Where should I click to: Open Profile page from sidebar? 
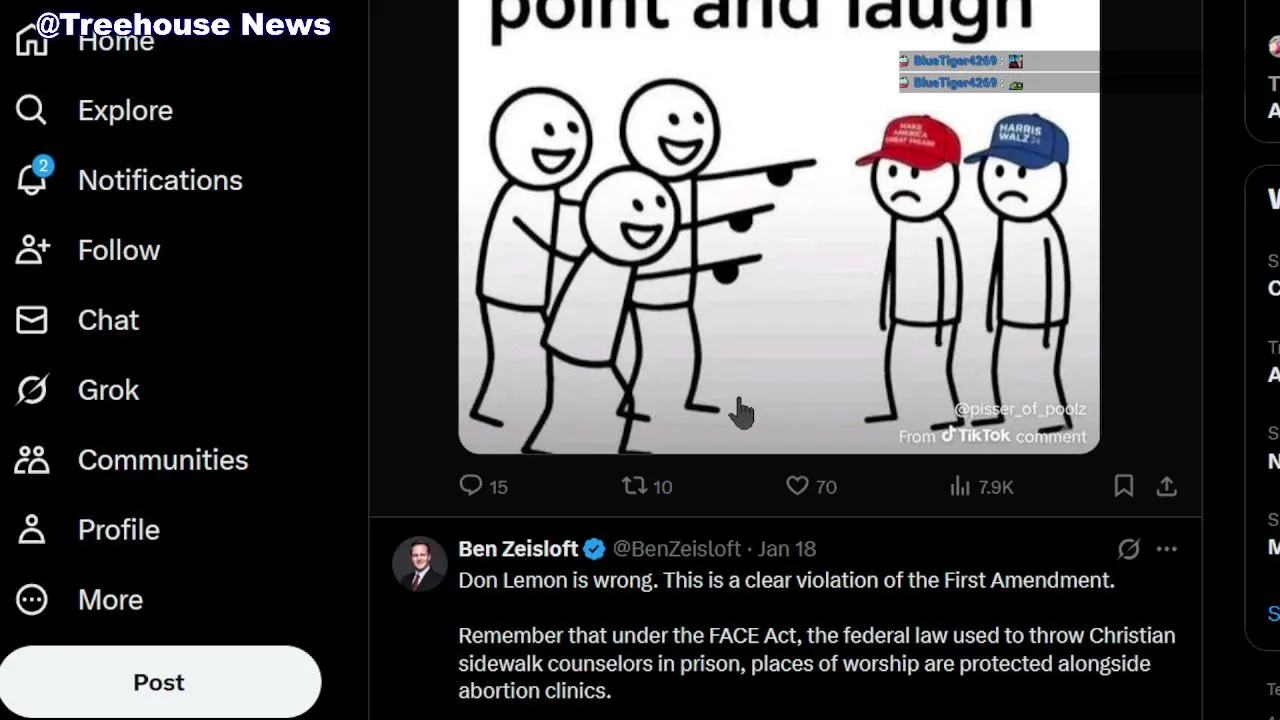(118, 530)
